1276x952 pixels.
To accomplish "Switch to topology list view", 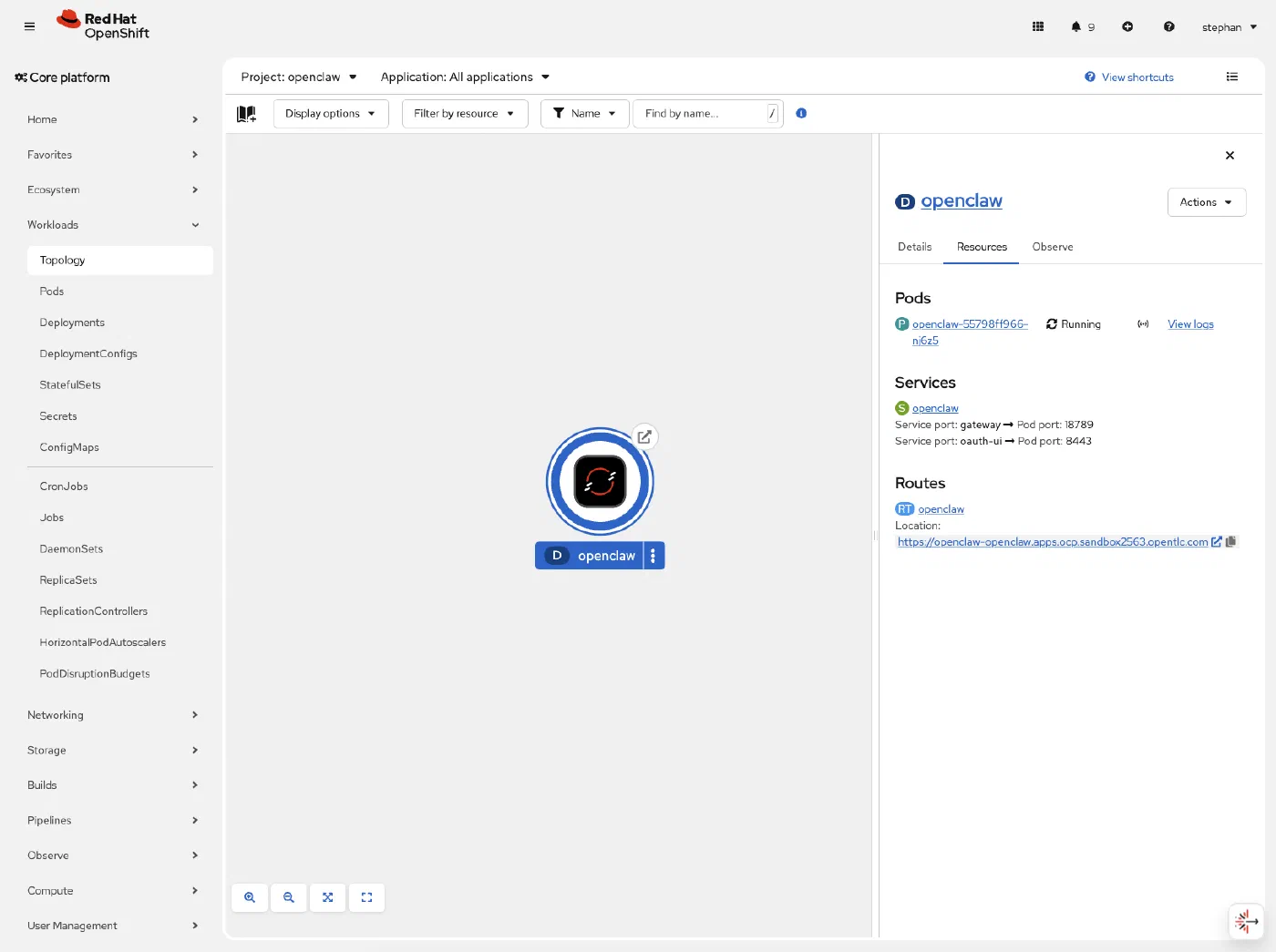I will (1231, 77).
